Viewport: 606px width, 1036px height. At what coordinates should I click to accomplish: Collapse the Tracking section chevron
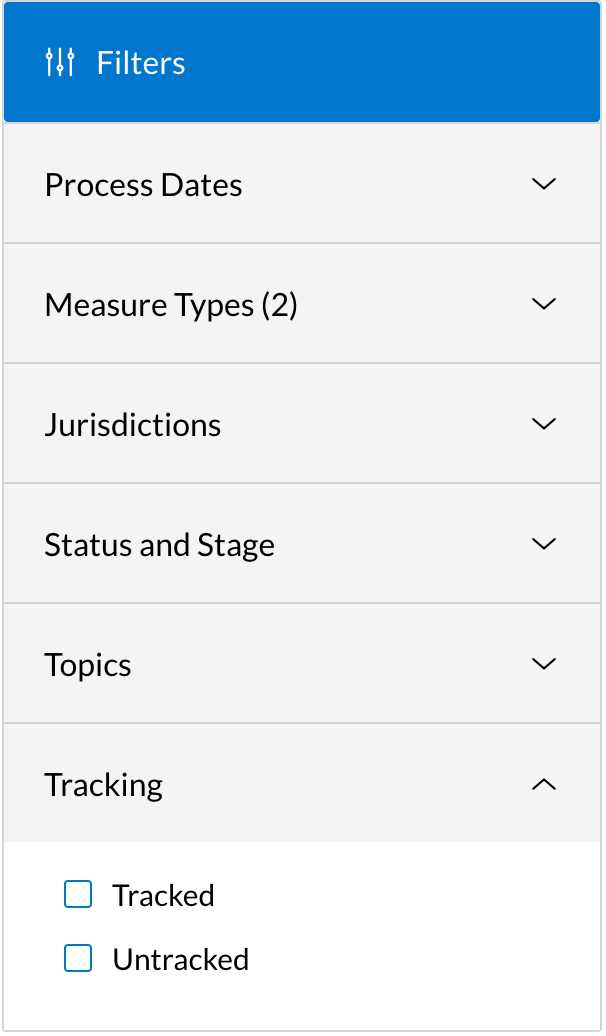point(544,784)
